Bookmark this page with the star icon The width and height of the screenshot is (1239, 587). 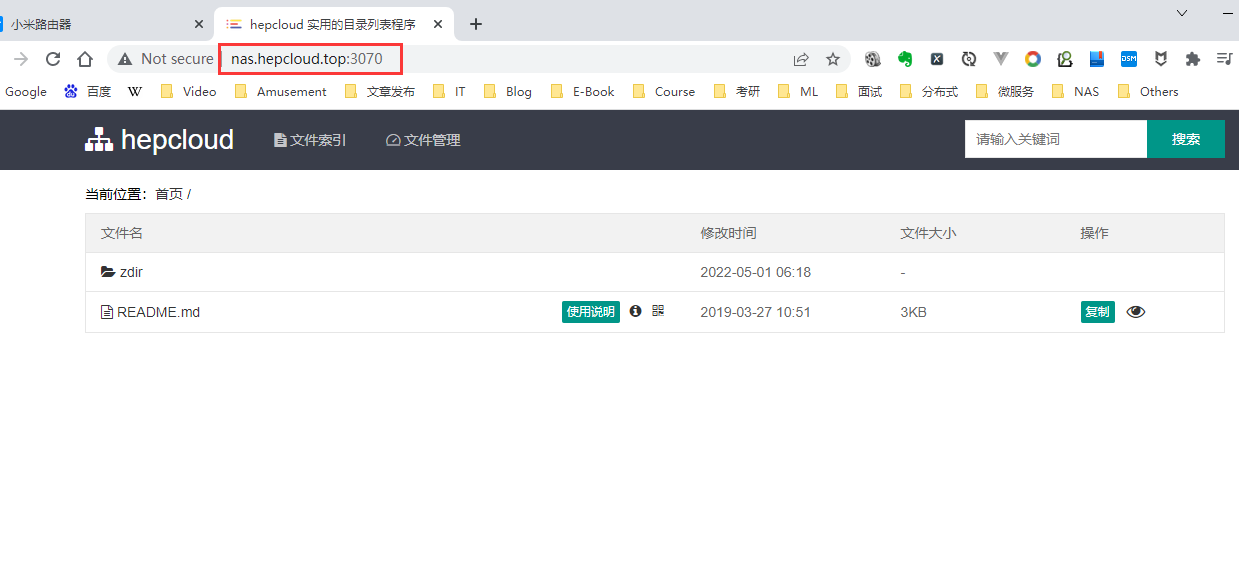(x=832, y=59)
